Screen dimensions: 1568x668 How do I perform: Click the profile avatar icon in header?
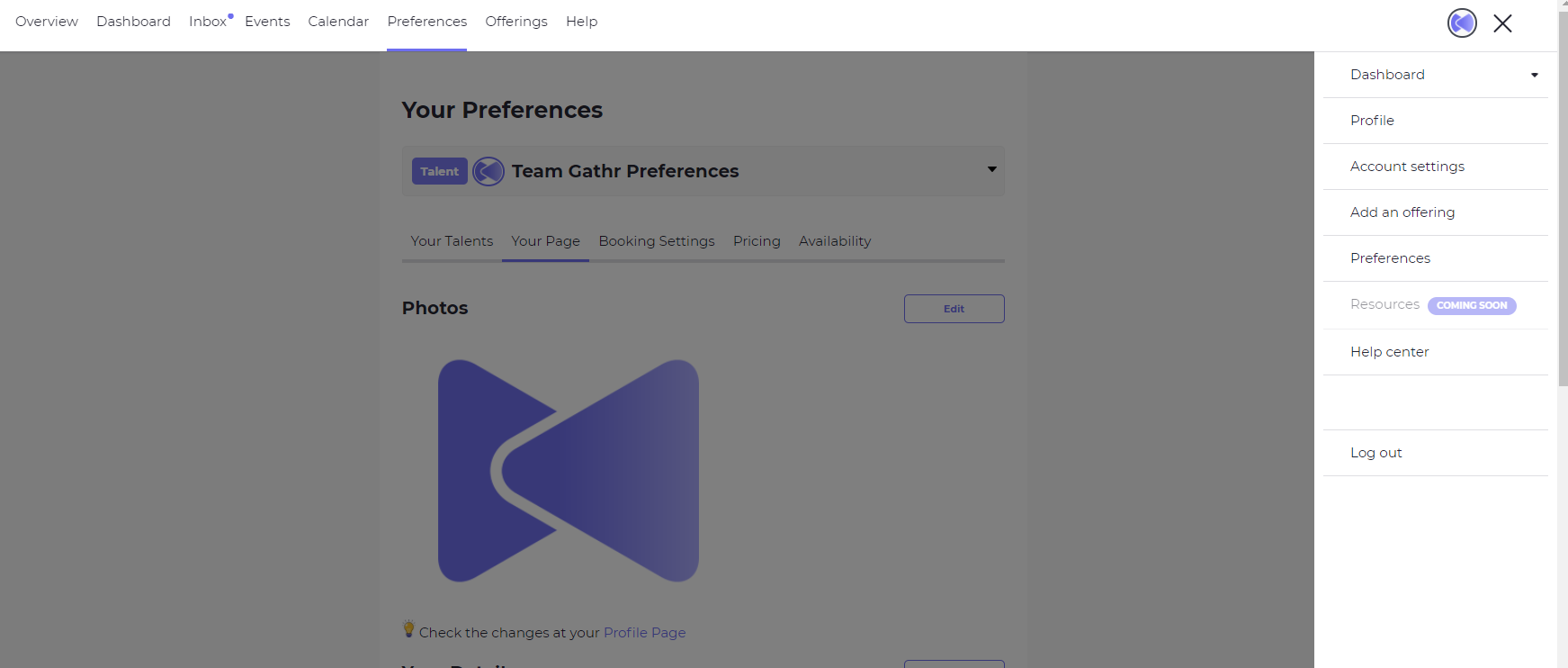[1462, 23]
